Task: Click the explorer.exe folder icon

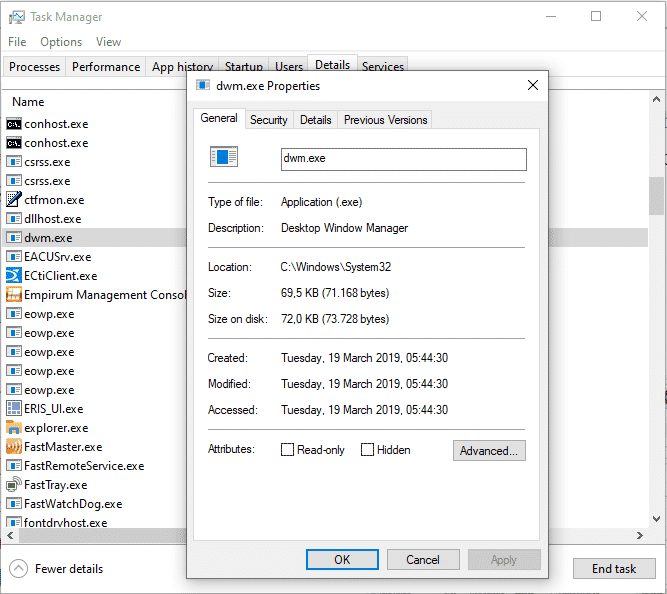Action: pyautogui.click(x=14, y=427)
